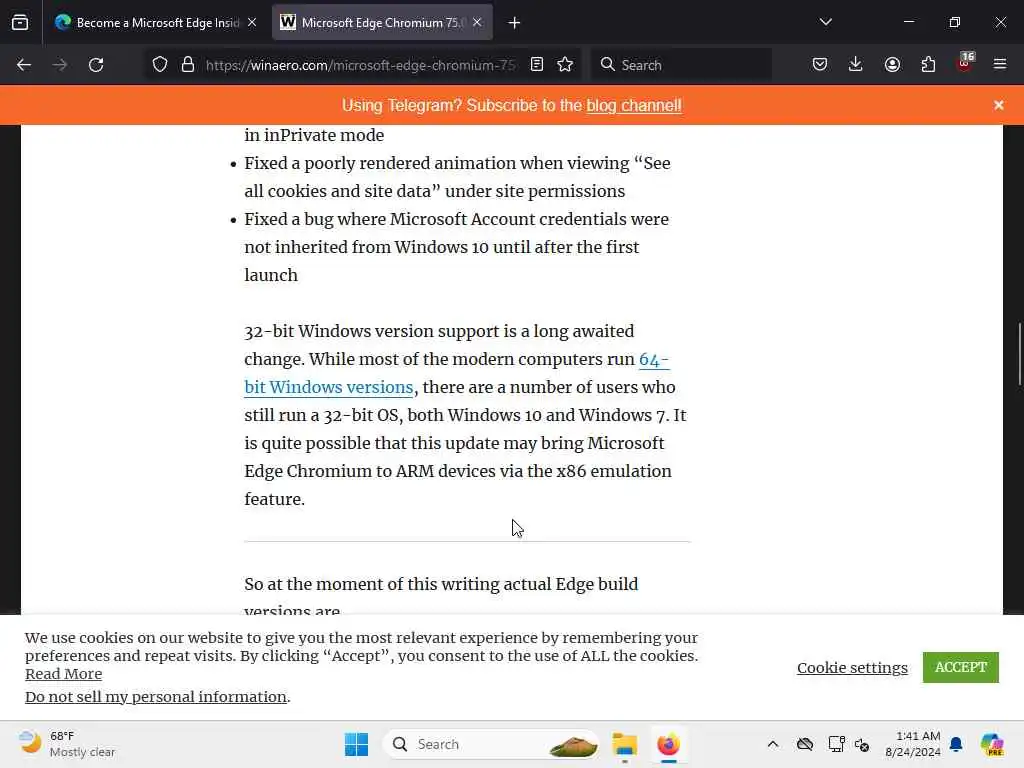This screenshot has height=768, width=1024.
Task: Go forward one page
Action: click(x=59, y=65)
